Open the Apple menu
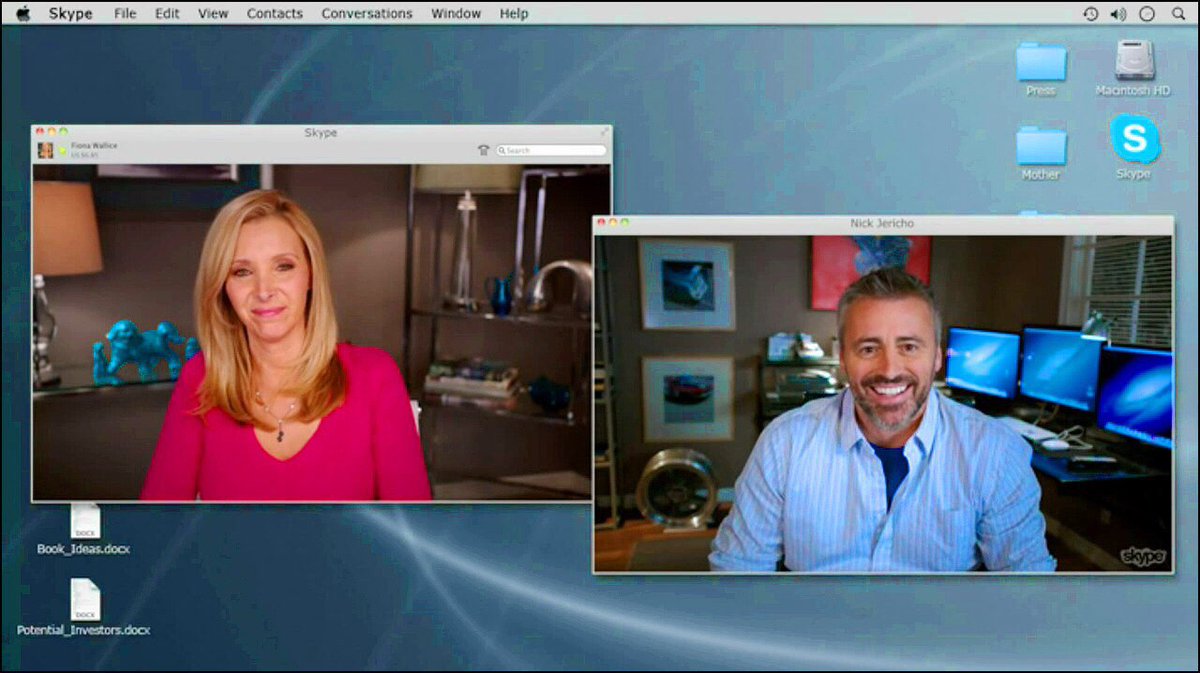1200x673 pixels. 23,13
